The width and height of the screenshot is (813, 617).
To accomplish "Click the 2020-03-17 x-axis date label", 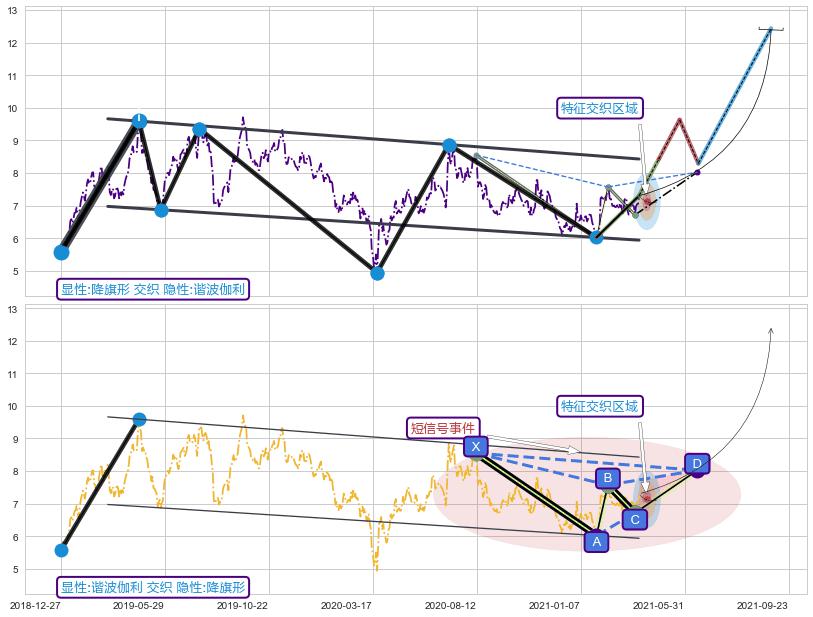I will point(346,605).
